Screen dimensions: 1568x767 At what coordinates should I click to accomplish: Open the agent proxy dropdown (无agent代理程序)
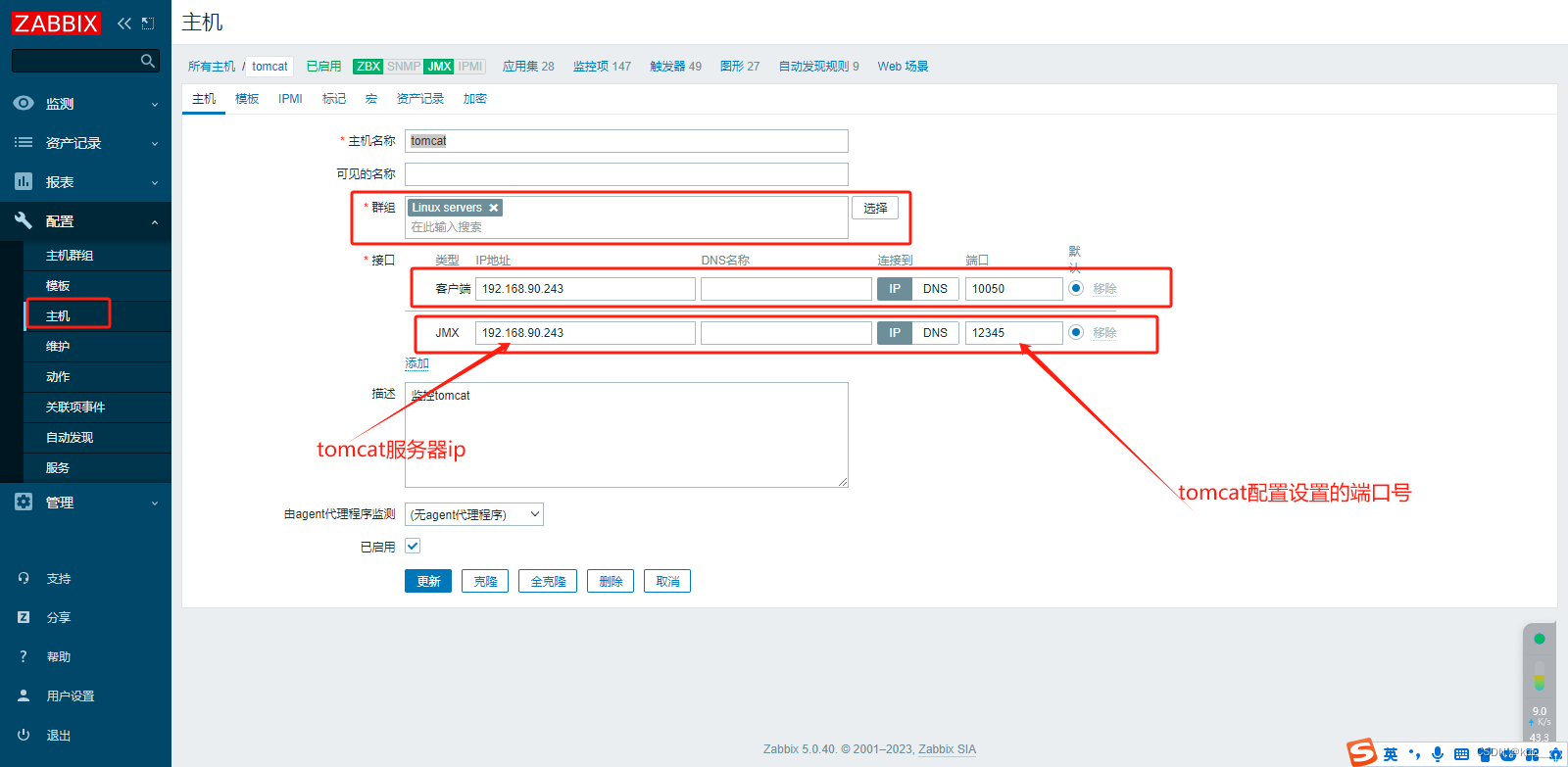pyautogui.click(x=474, y=514)
